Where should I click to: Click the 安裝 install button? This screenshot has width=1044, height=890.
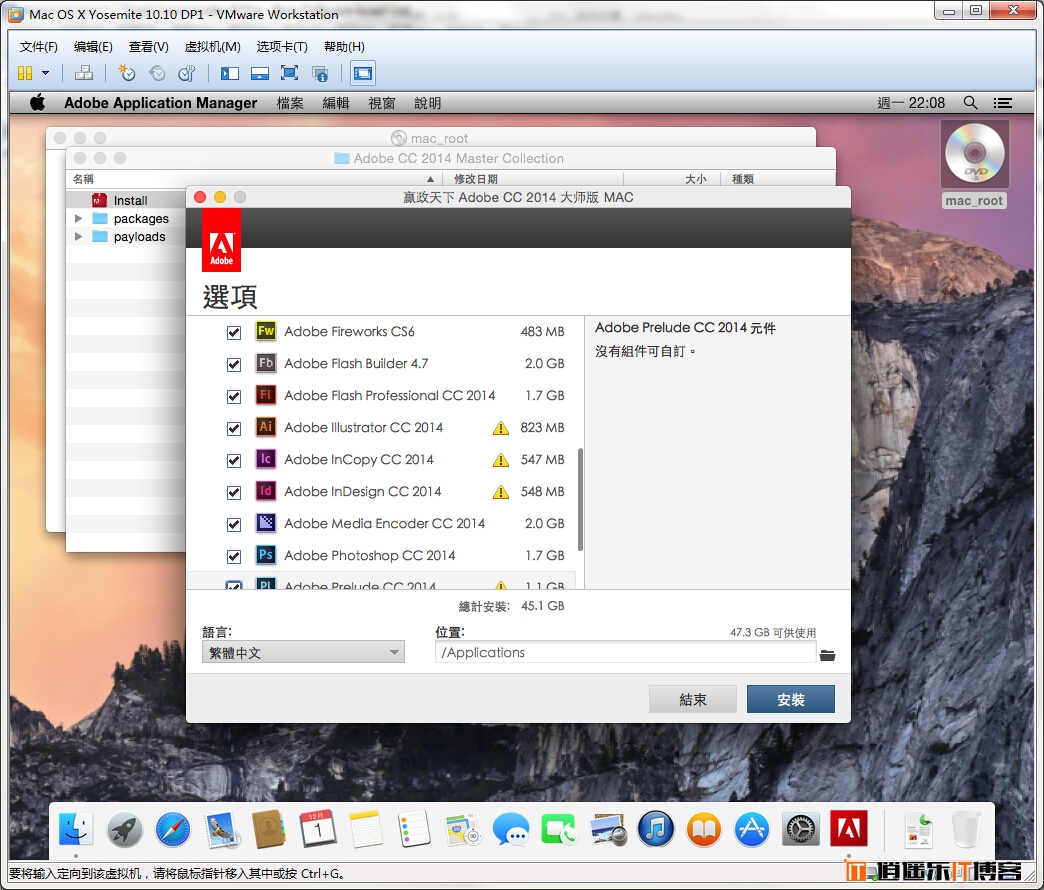click(x=790, y=699)
